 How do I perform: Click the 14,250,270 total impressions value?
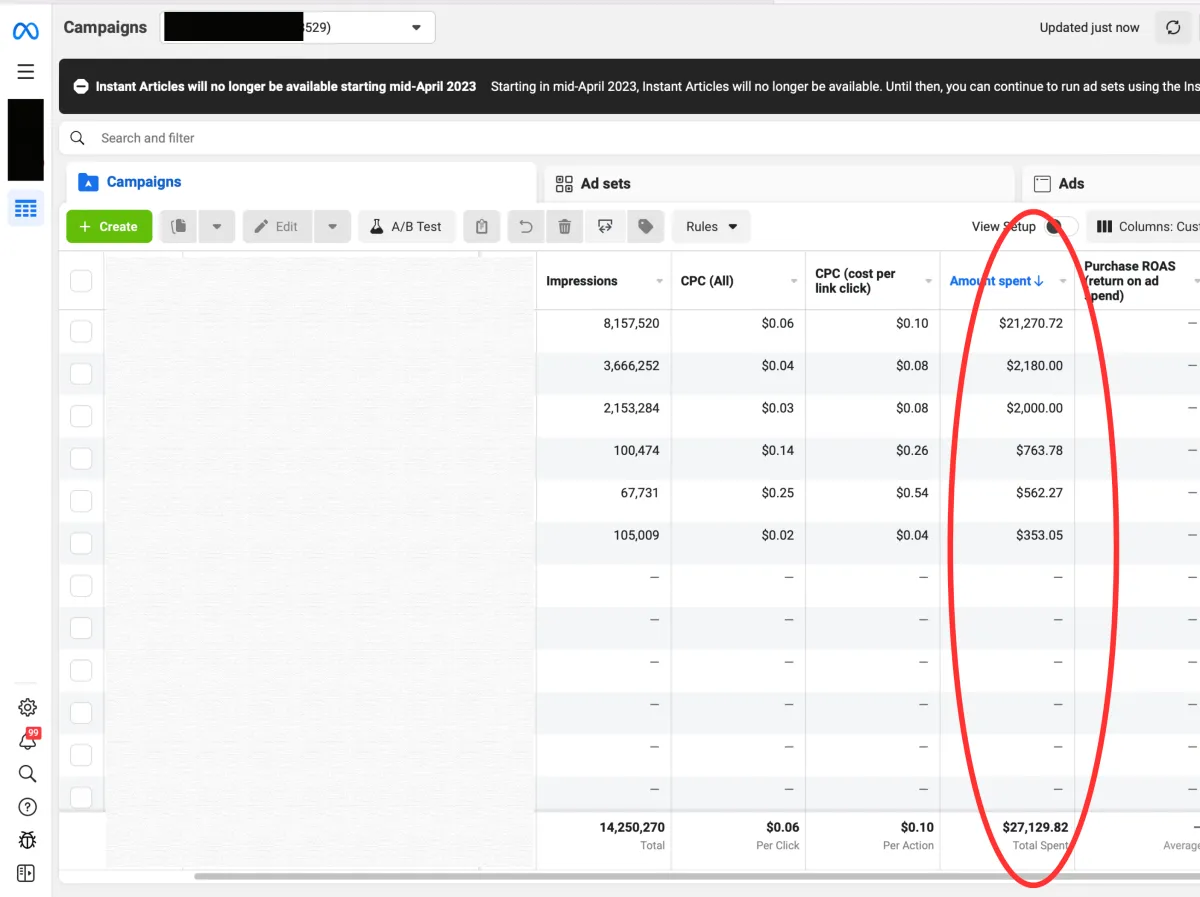tap(632, 827)
